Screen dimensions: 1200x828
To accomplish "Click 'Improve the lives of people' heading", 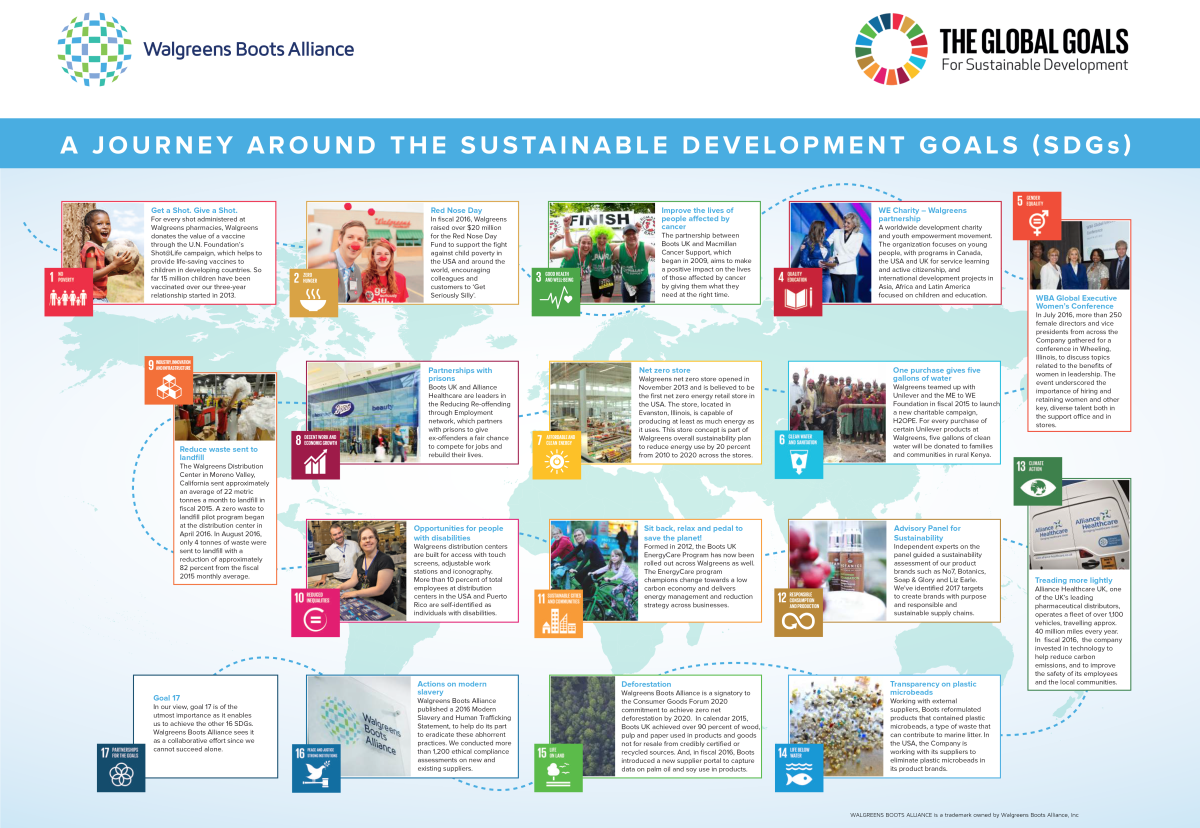I will 698,218.
